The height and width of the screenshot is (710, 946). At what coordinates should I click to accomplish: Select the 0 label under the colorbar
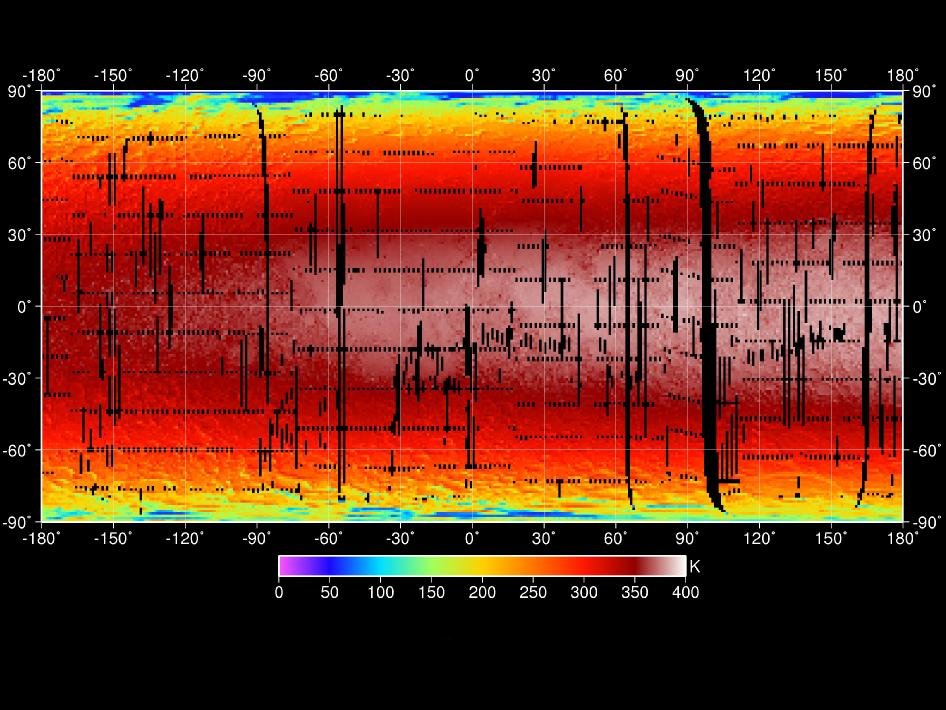279,592
